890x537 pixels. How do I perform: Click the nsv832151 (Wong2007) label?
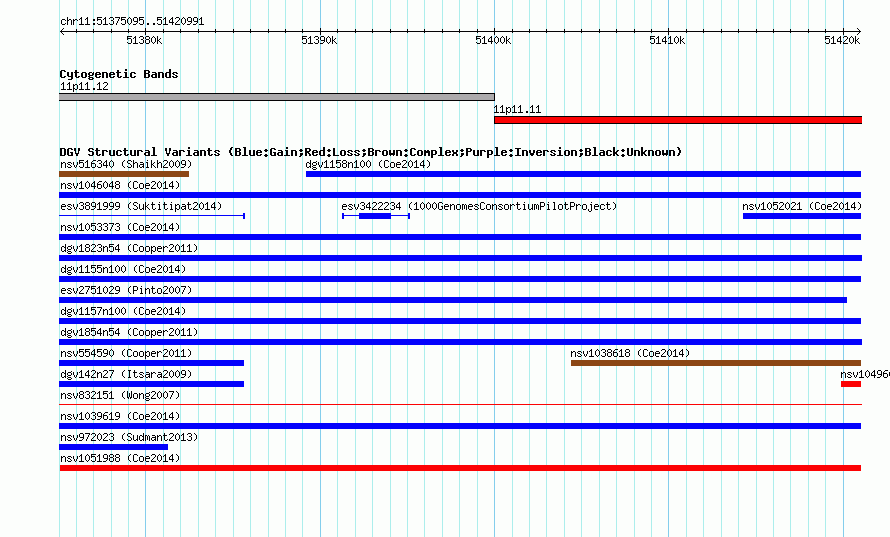[120, 395]
